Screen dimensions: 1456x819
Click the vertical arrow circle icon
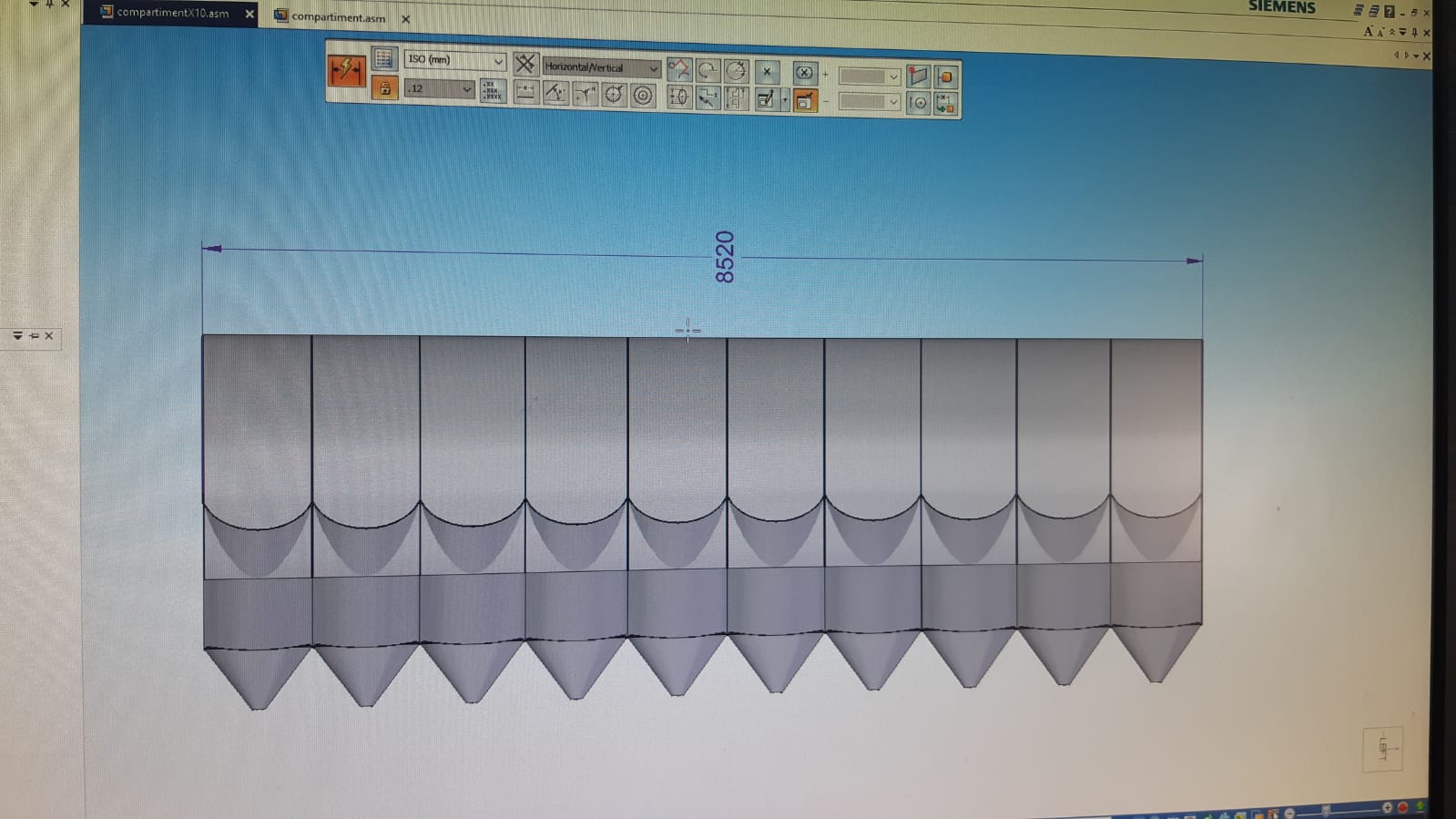918,103
